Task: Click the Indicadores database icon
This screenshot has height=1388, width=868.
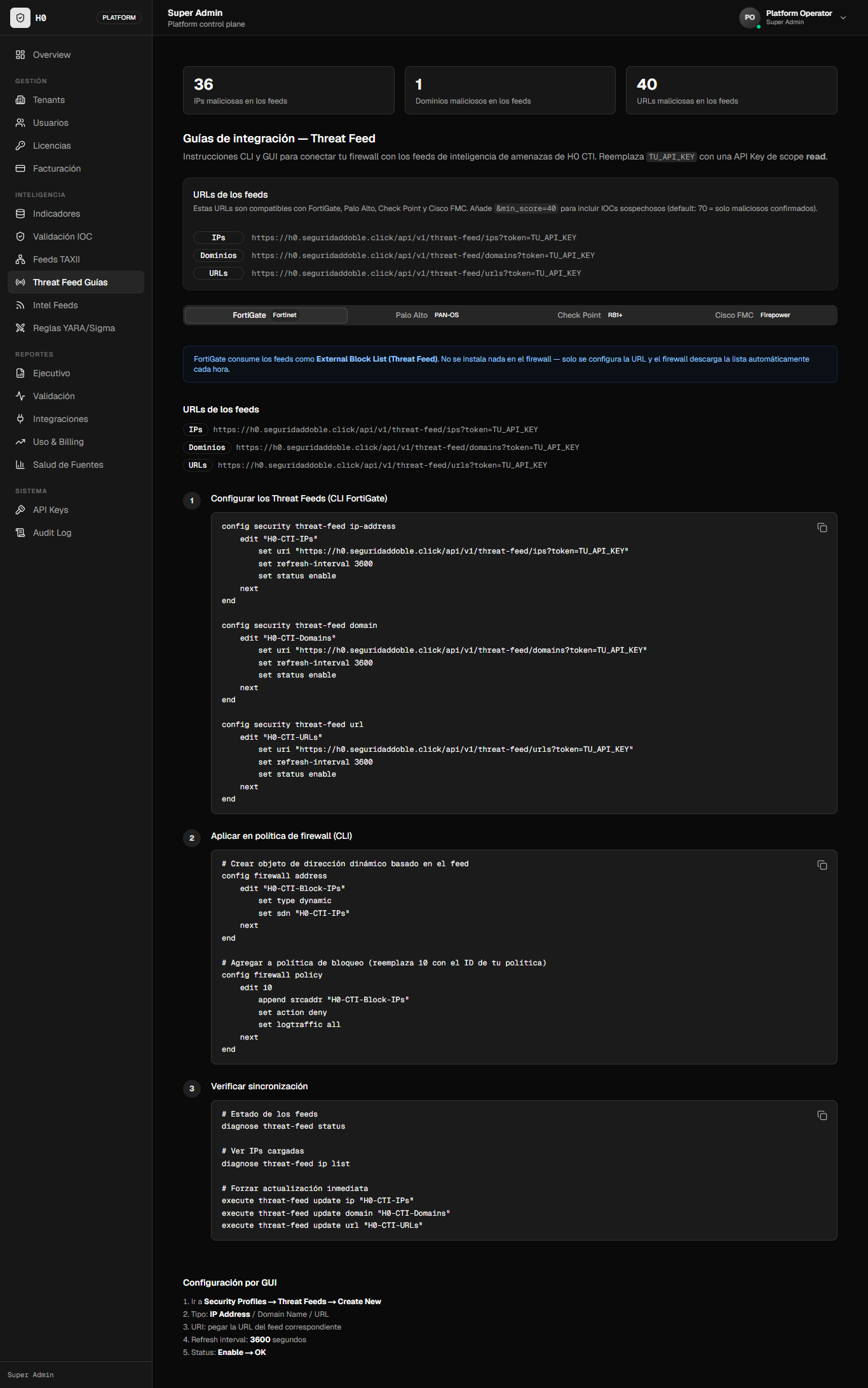Action: coord(20,214)
